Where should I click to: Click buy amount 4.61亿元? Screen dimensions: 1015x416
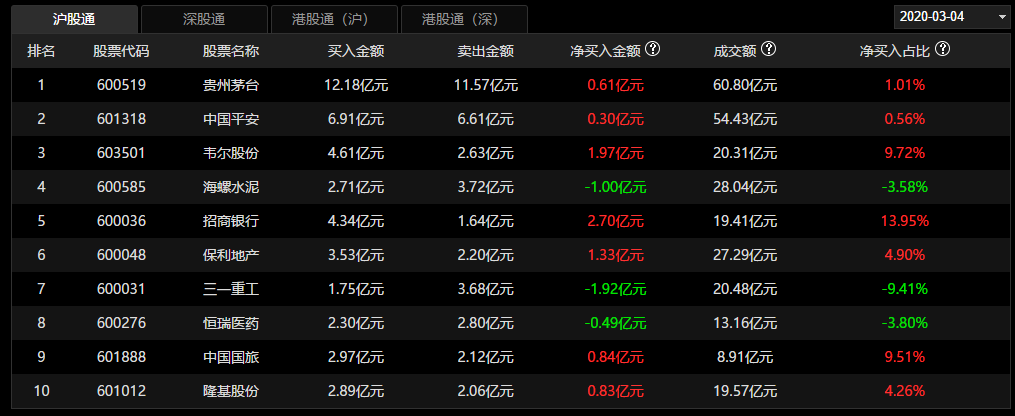pos(356,153)
